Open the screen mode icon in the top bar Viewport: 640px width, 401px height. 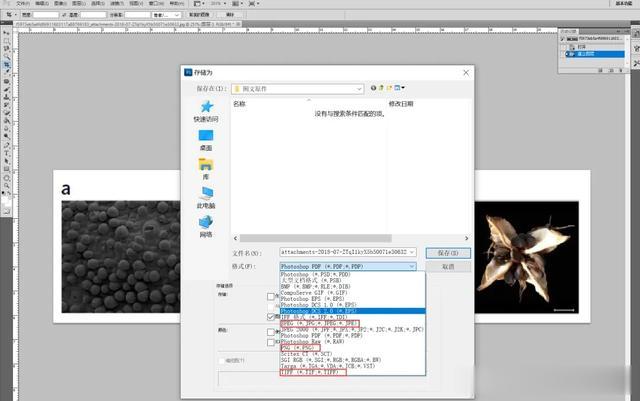(x=253, y=3)
